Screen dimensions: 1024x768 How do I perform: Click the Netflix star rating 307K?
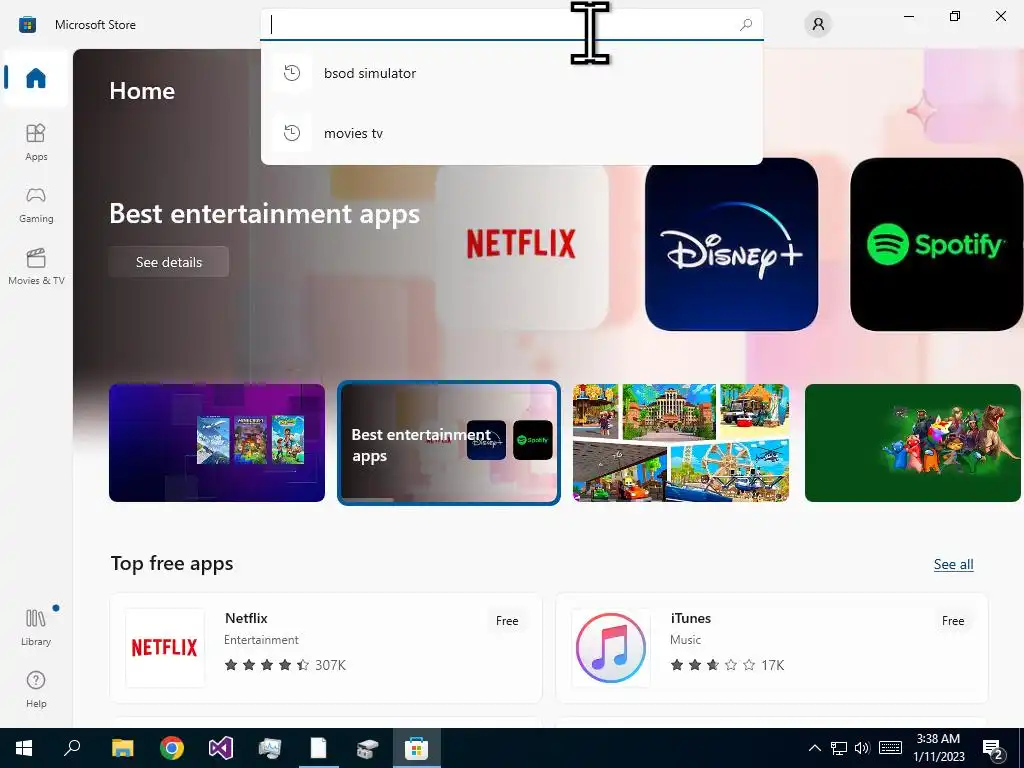pos(285,665)
